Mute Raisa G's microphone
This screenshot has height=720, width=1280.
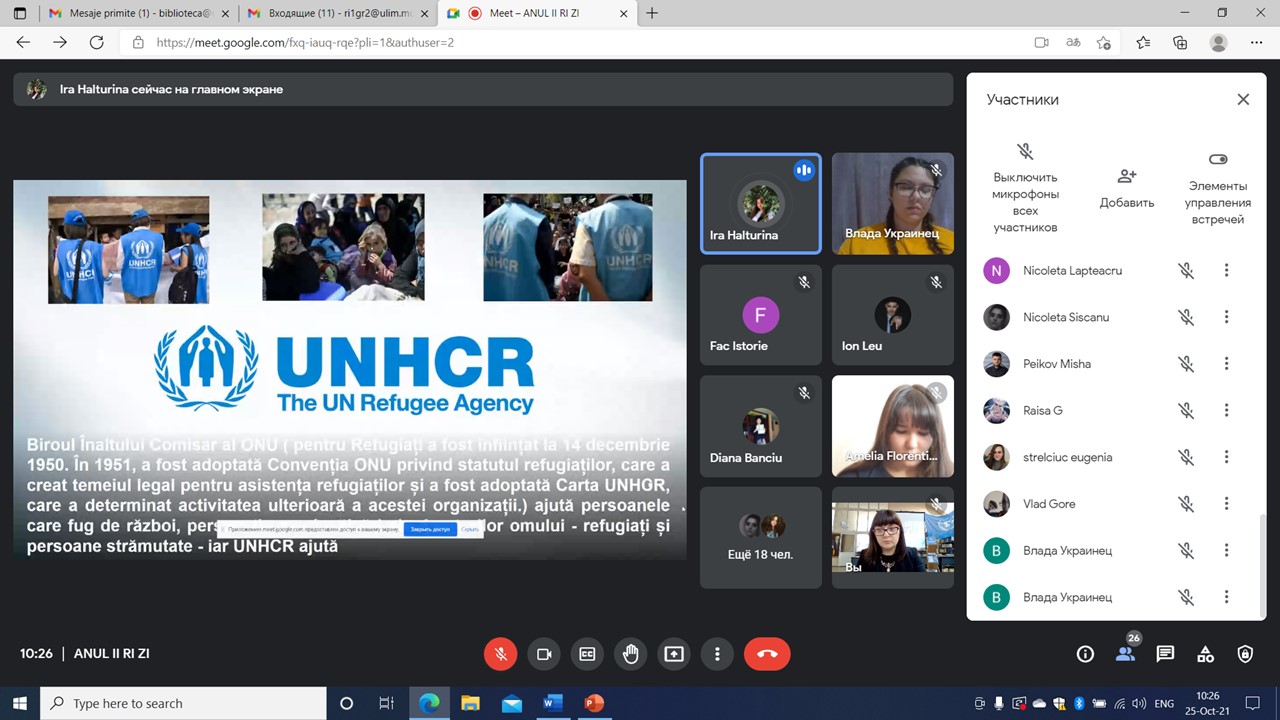tap(1186, 411)
